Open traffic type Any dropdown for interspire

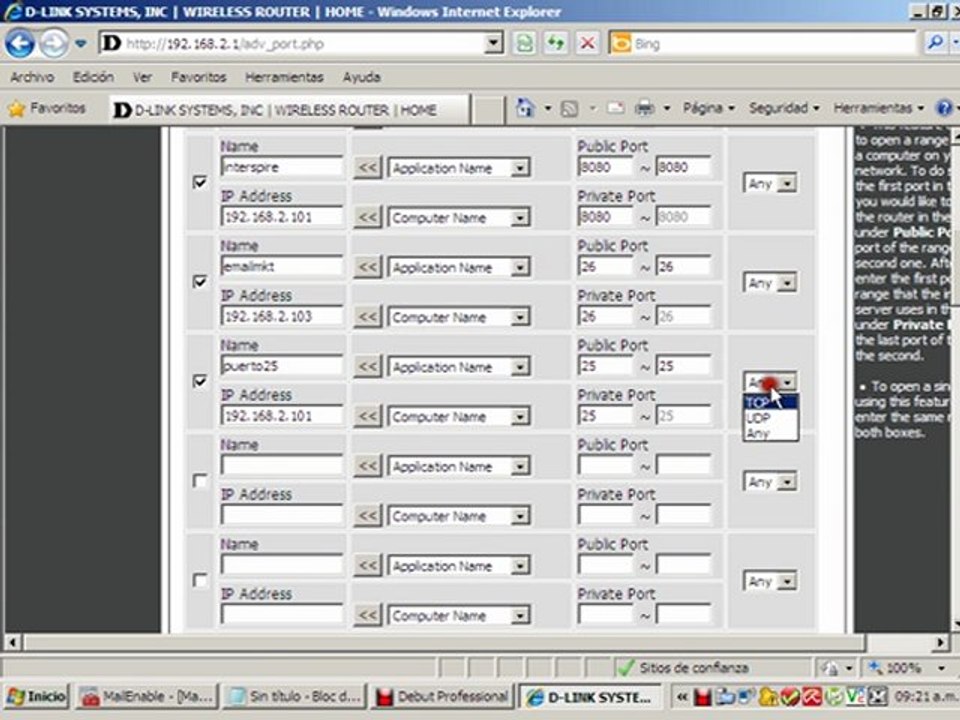pyautogui.click(x=770, y=183)
